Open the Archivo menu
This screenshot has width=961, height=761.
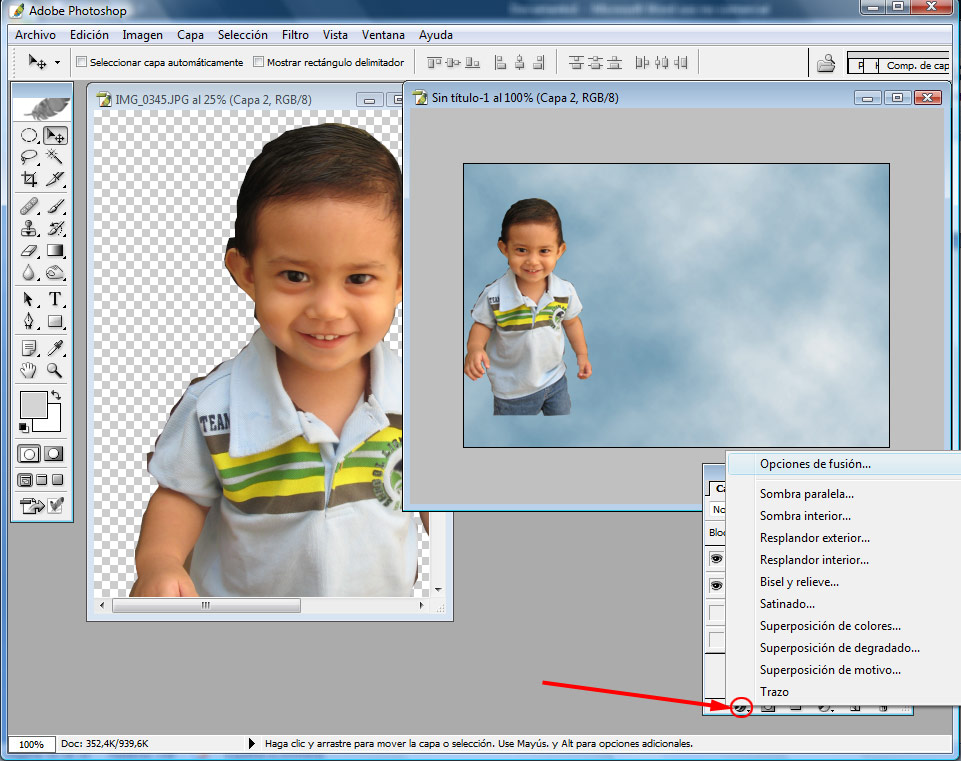(x=36, y=35)
